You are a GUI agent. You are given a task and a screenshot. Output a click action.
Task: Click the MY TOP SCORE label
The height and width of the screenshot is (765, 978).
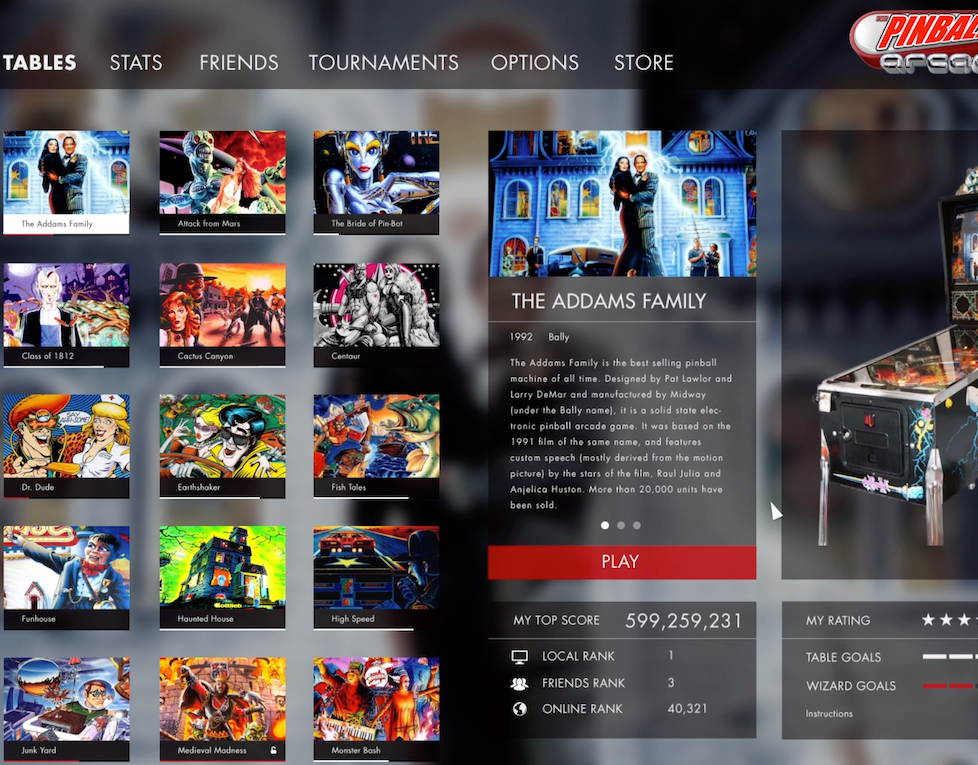pyautogui.click(x=556, y=620)
